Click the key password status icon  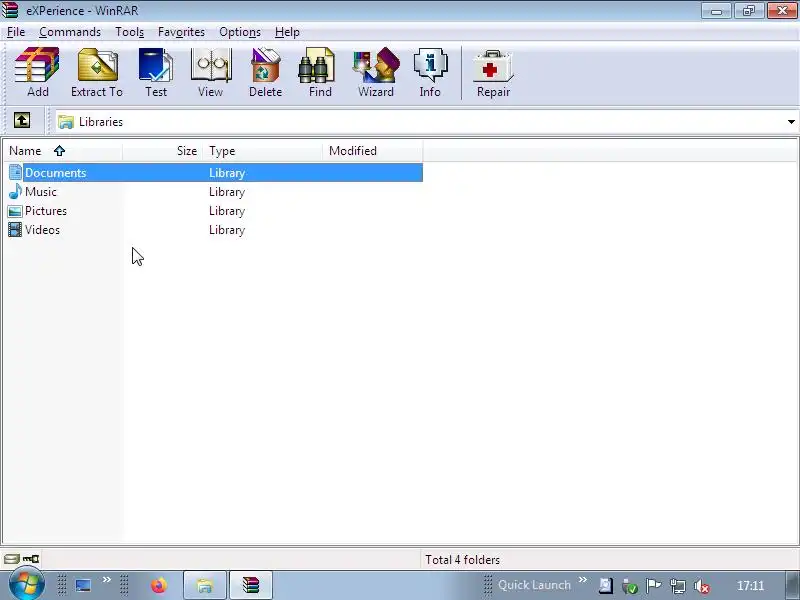(x=31, y=559)
